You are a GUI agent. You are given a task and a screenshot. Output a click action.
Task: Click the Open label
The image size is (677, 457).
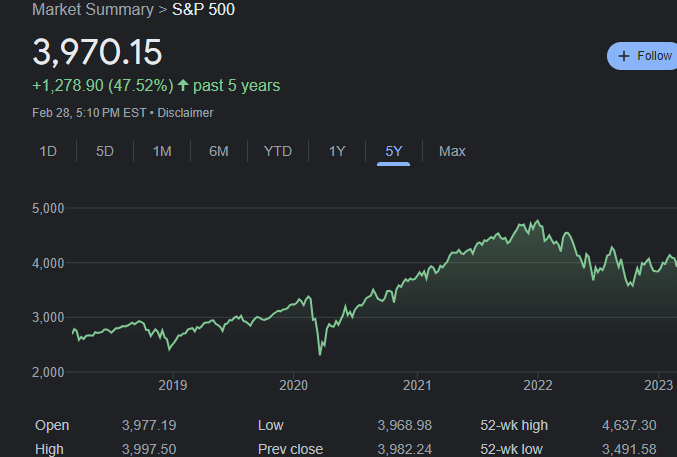[52, 425]
